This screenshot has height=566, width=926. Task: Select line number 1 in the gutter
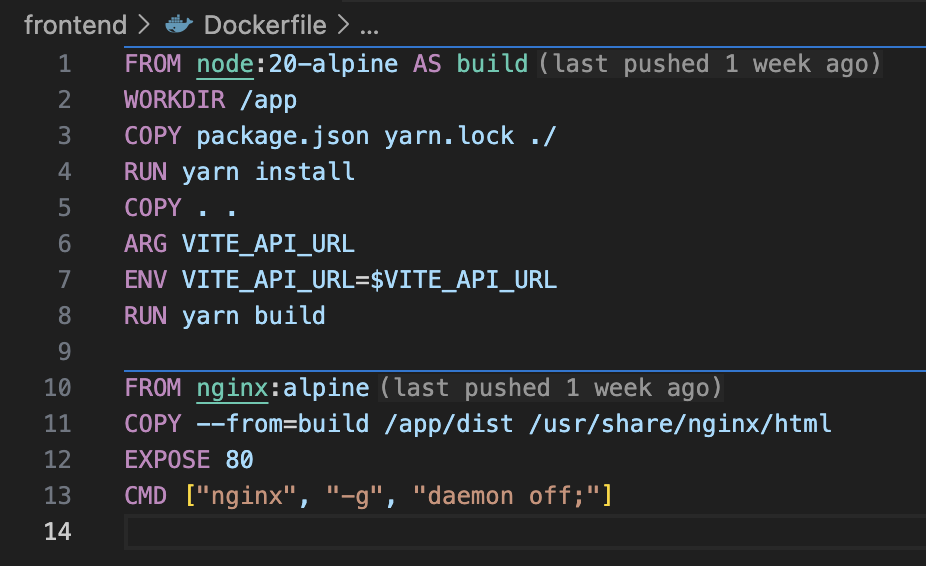[x=64, y=64]
